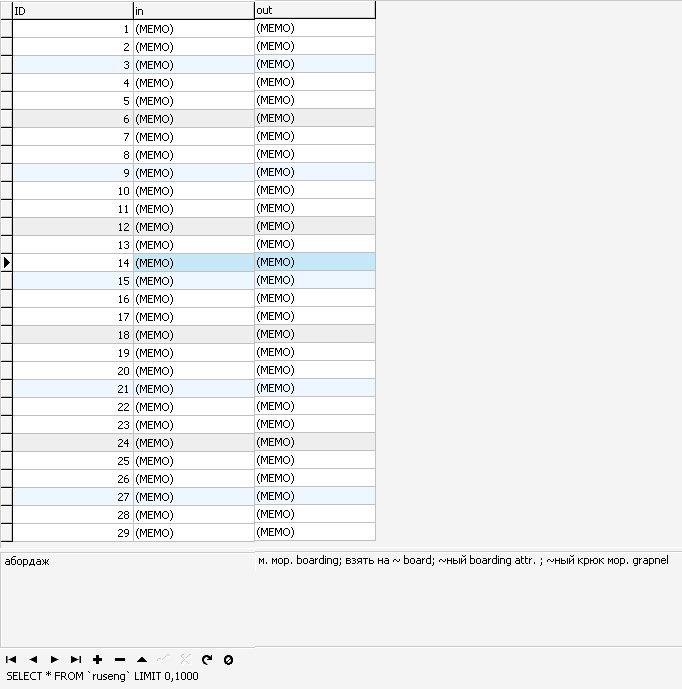Select the ID cell with value 24

[73, 443]
